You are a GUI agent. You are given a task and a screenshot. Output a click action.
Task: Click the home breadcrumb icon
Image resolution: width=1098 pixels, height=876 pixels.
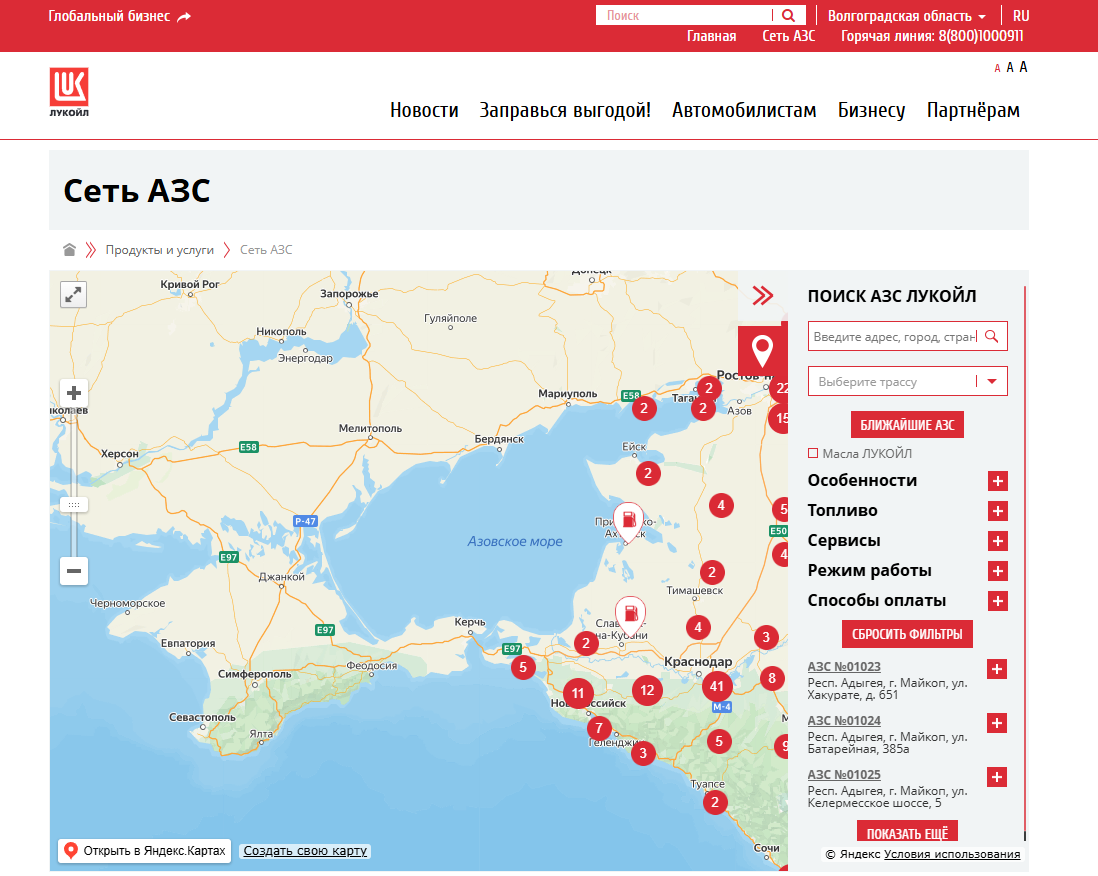click(x=69, y=250)
